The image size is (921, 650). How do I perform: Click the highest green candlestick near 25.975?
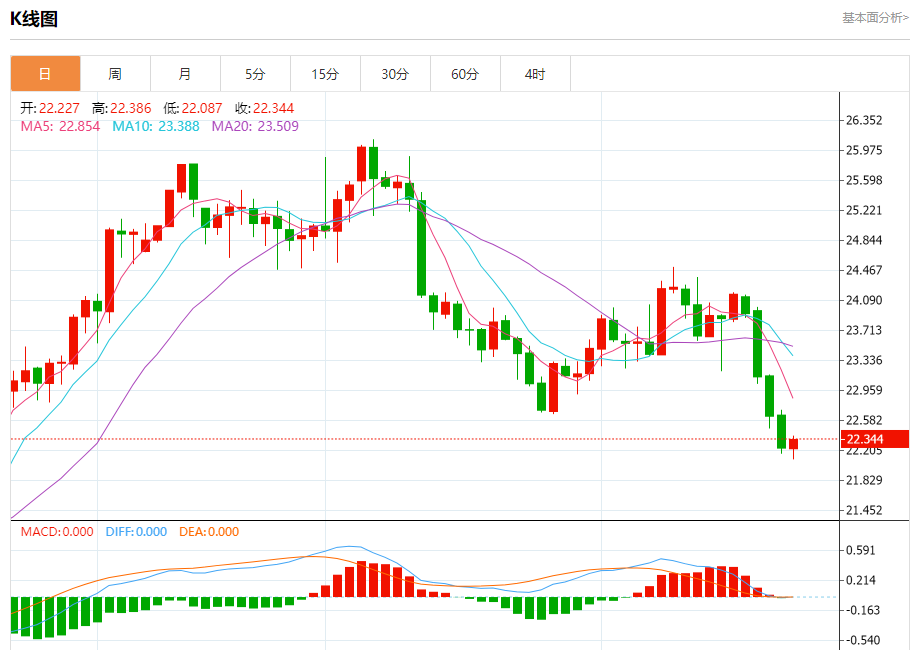coord(374,163)
